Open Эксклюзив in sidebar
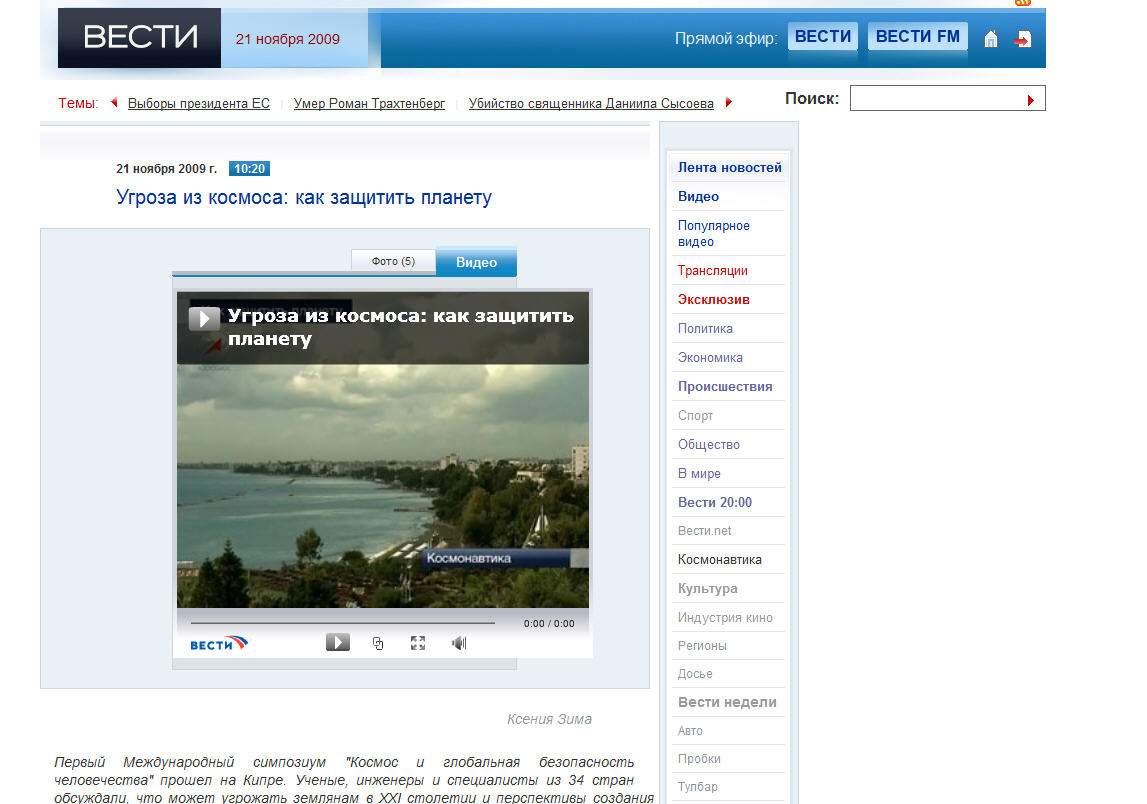Screen dimensions: 1147x804 point(713,299)
